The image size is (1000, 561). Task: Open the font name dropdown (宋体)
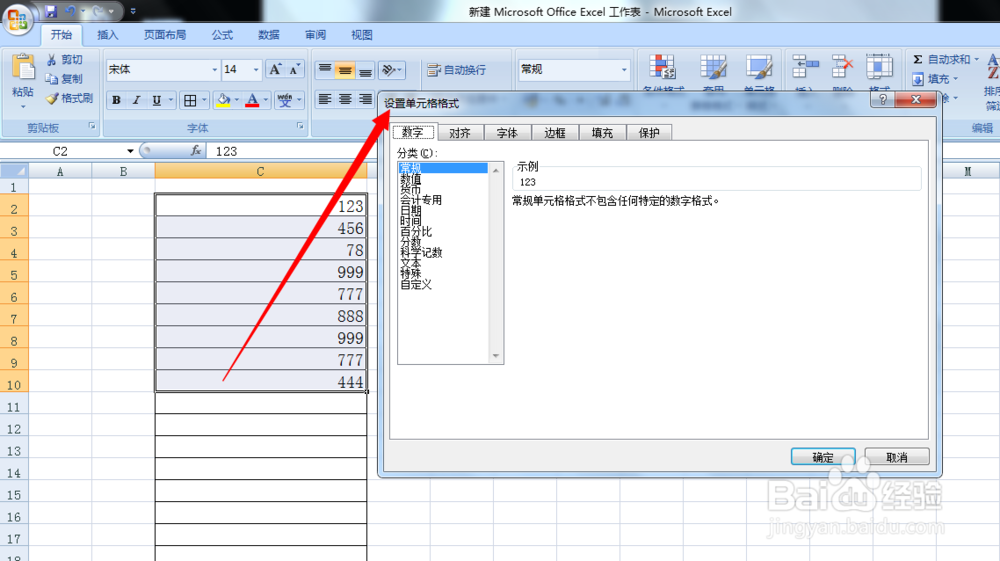[x=214, y=69]
